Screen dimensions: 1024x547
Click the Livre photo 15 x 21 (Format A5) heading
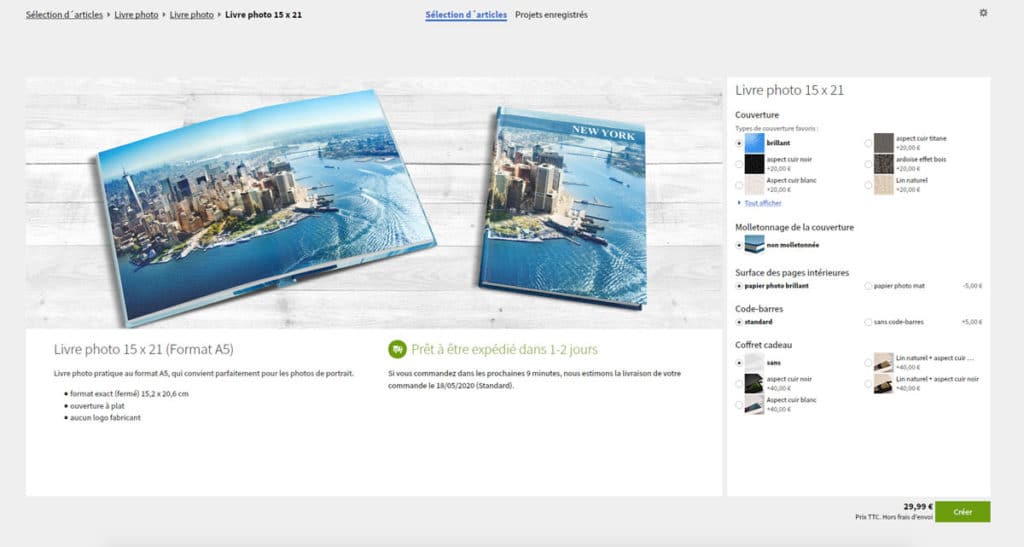click(x=143, y=349)
